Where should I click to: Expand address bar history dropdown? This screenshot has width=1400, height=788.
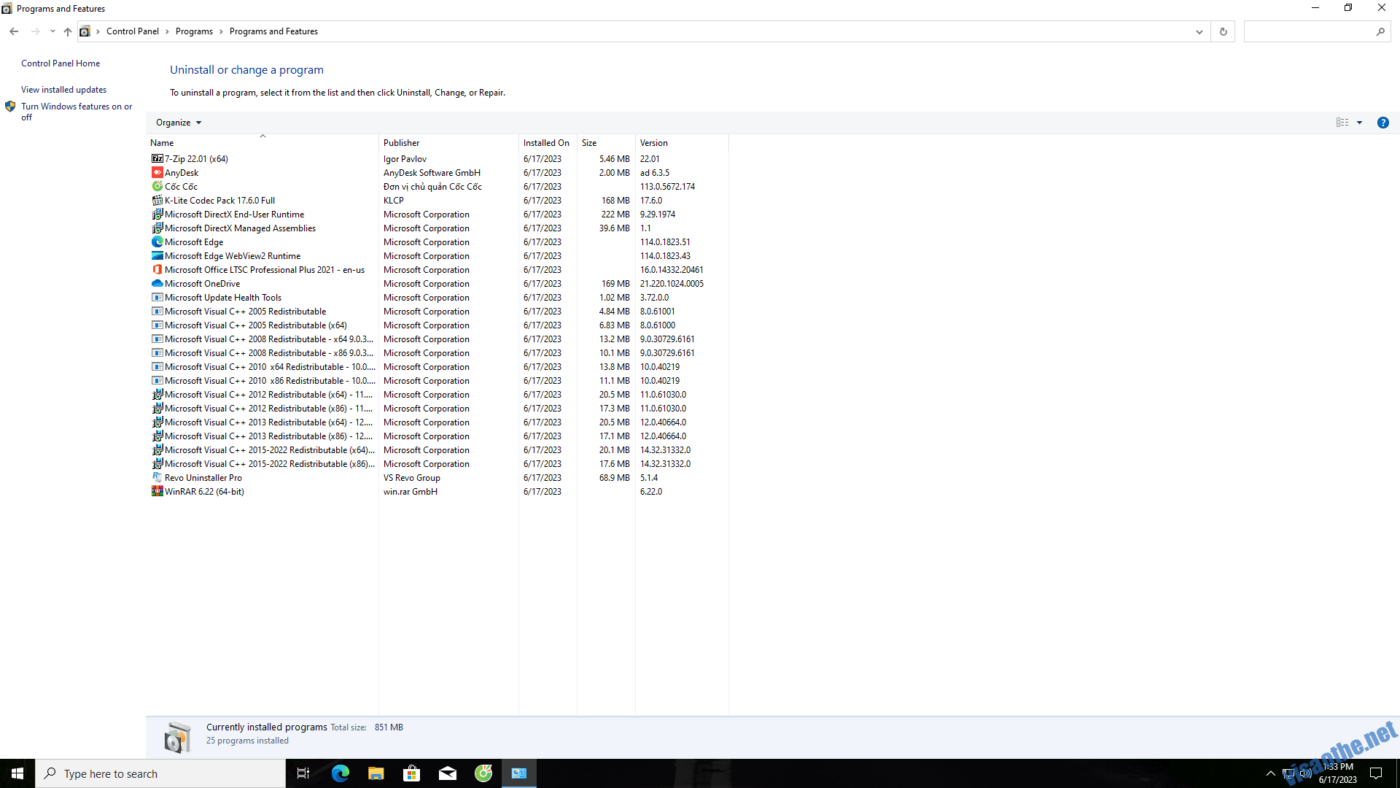pyautogui.click(x=1199, y=32)
